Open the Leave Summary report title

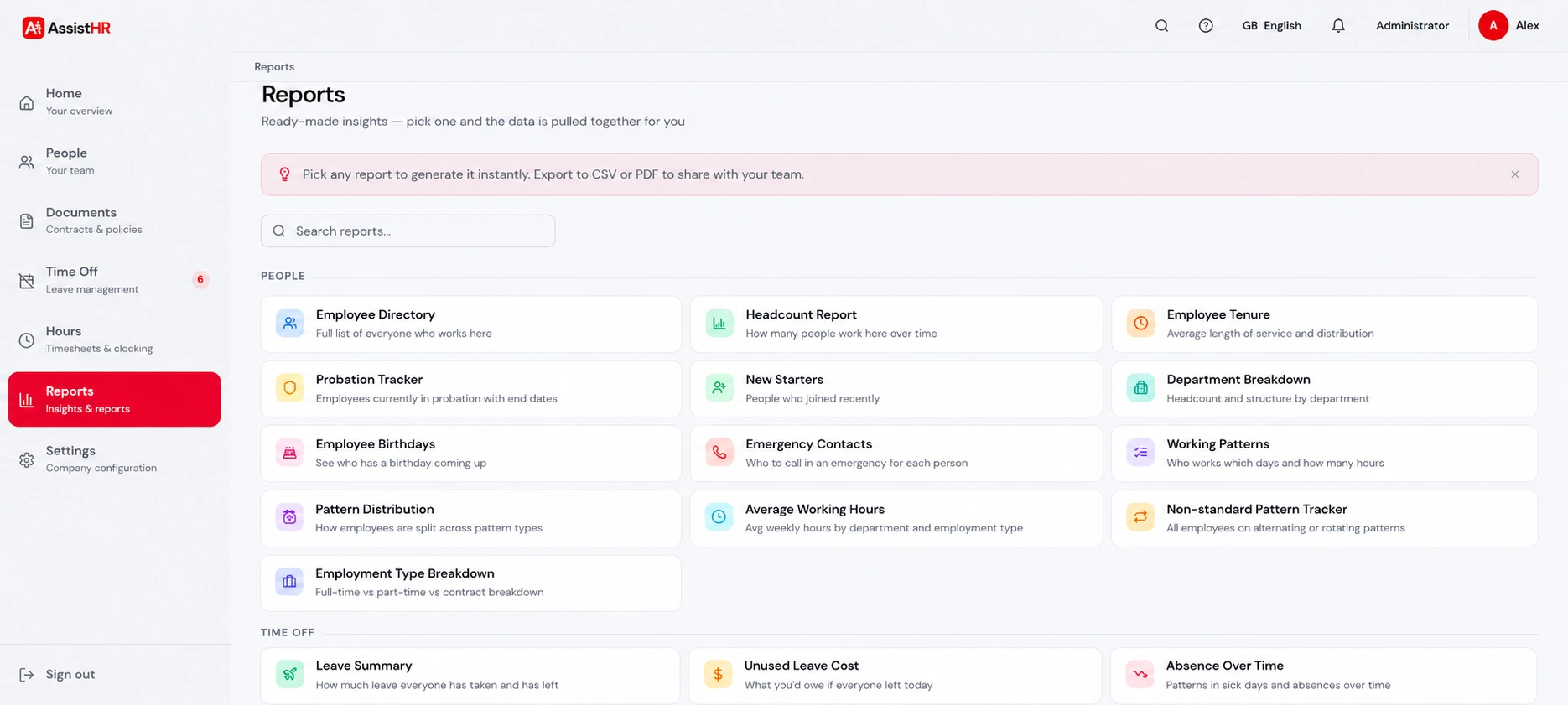(364, 666)
